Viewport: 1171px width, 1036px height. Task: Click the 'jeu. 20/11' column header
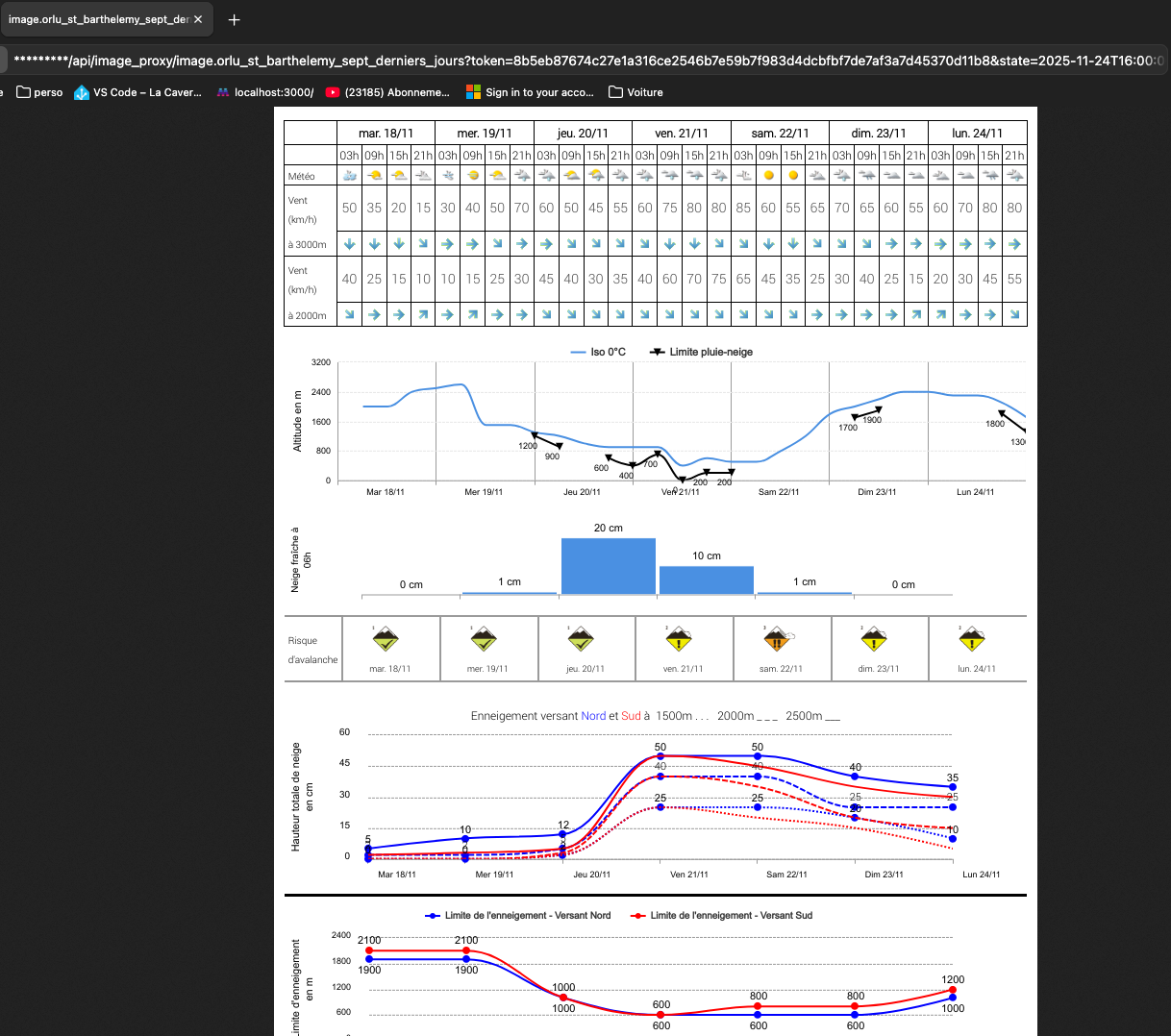pyautogui.click(x=583, y=133)
